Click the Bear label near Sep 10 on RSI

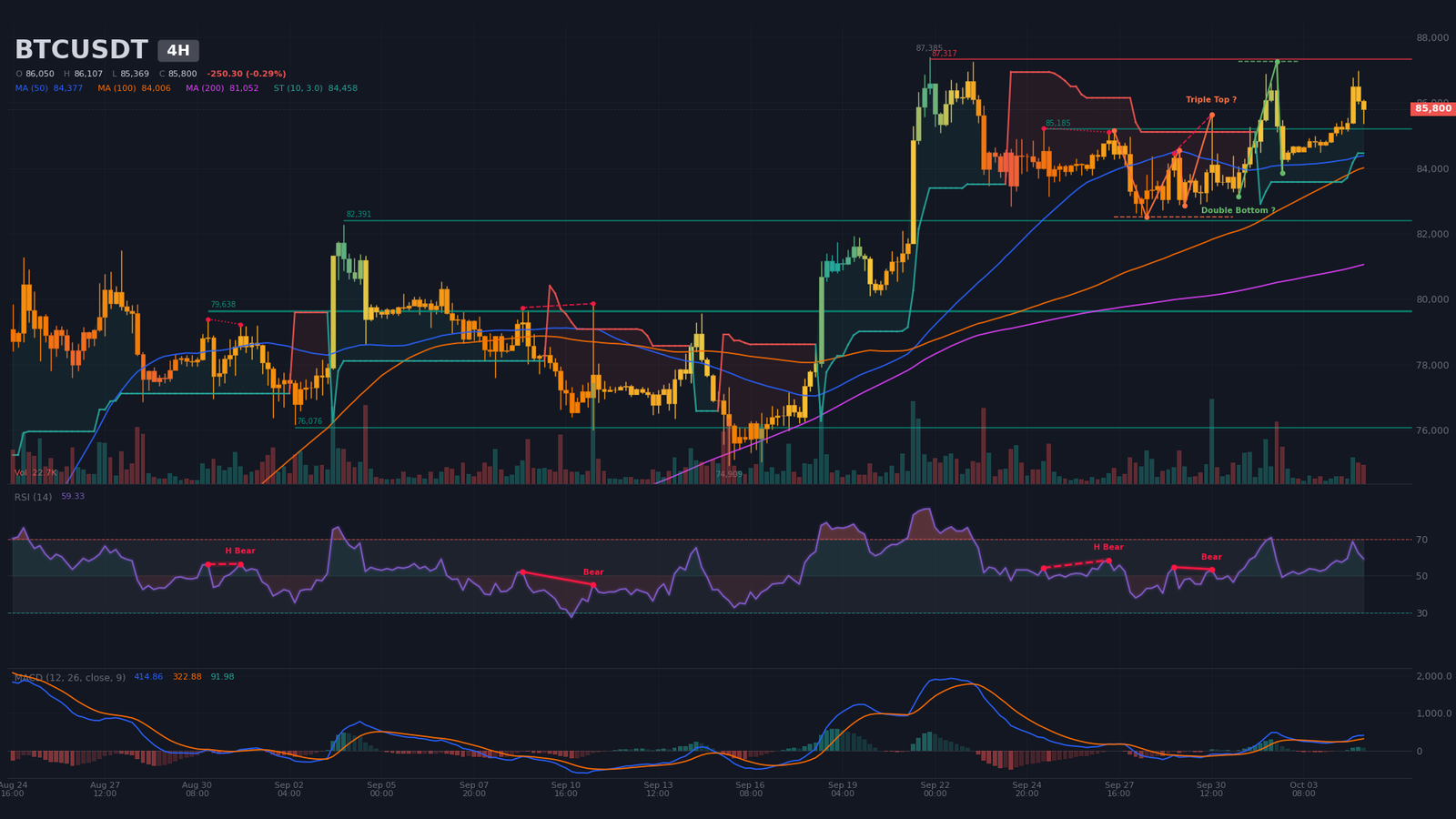[593, 572]
